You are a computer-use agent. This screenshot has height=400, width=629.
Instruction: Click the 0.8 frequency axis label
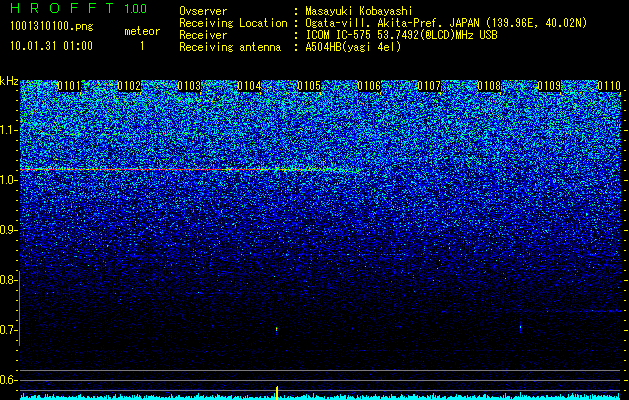[8, 280]
